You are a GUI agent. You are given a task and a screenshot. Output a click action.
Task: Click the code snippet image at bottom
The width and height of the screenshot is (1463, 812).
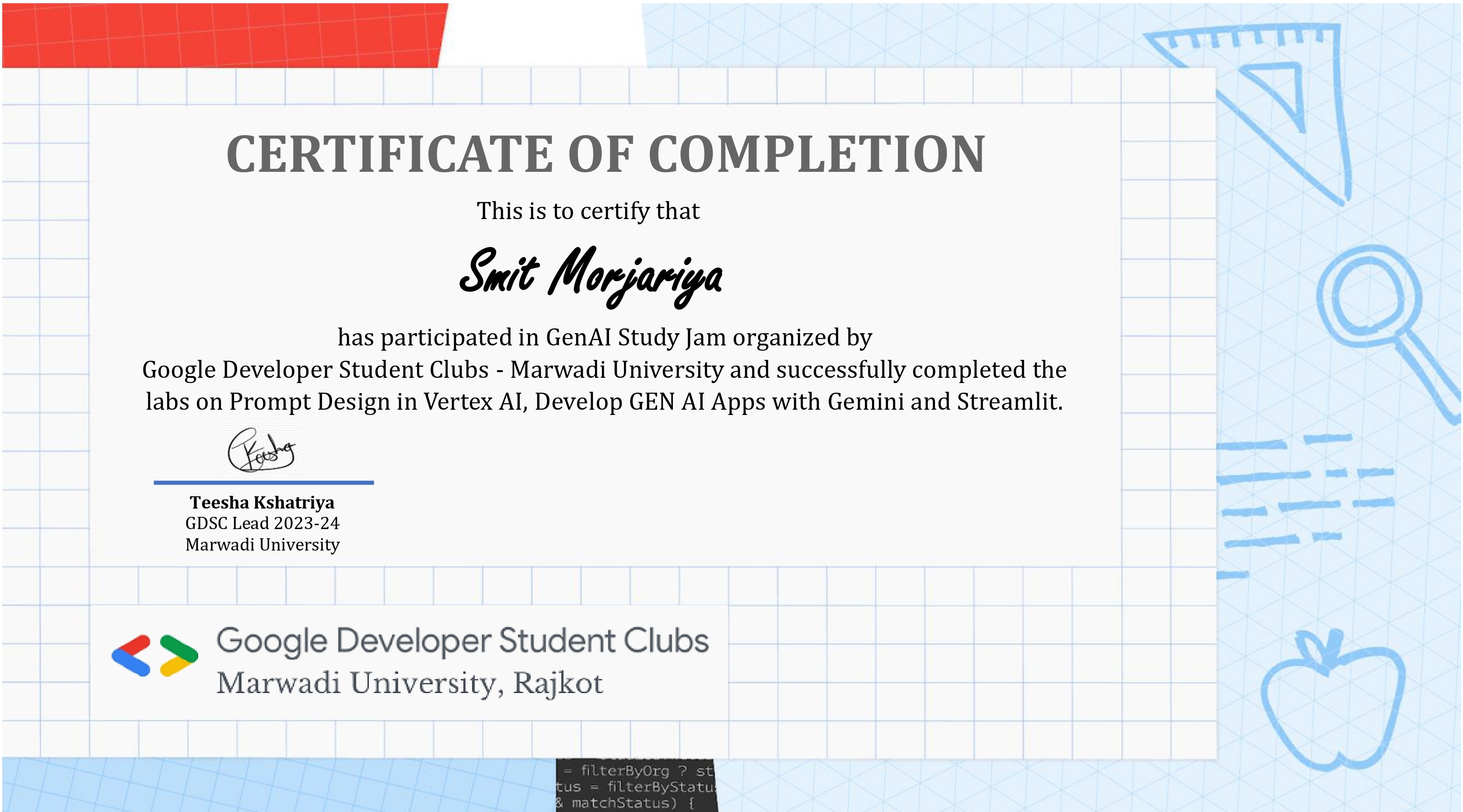[x=637, y=785]
